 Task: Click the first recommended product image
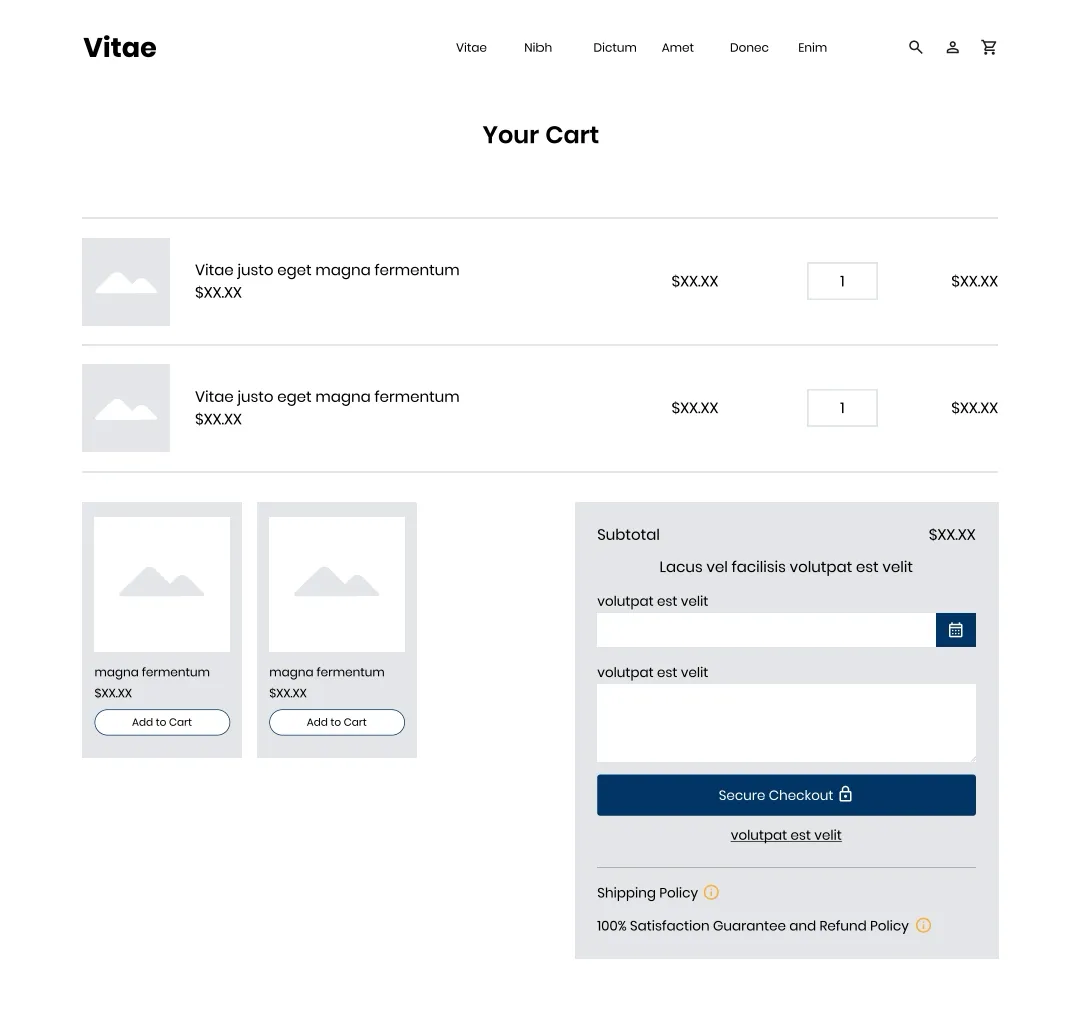pos(162,584)
